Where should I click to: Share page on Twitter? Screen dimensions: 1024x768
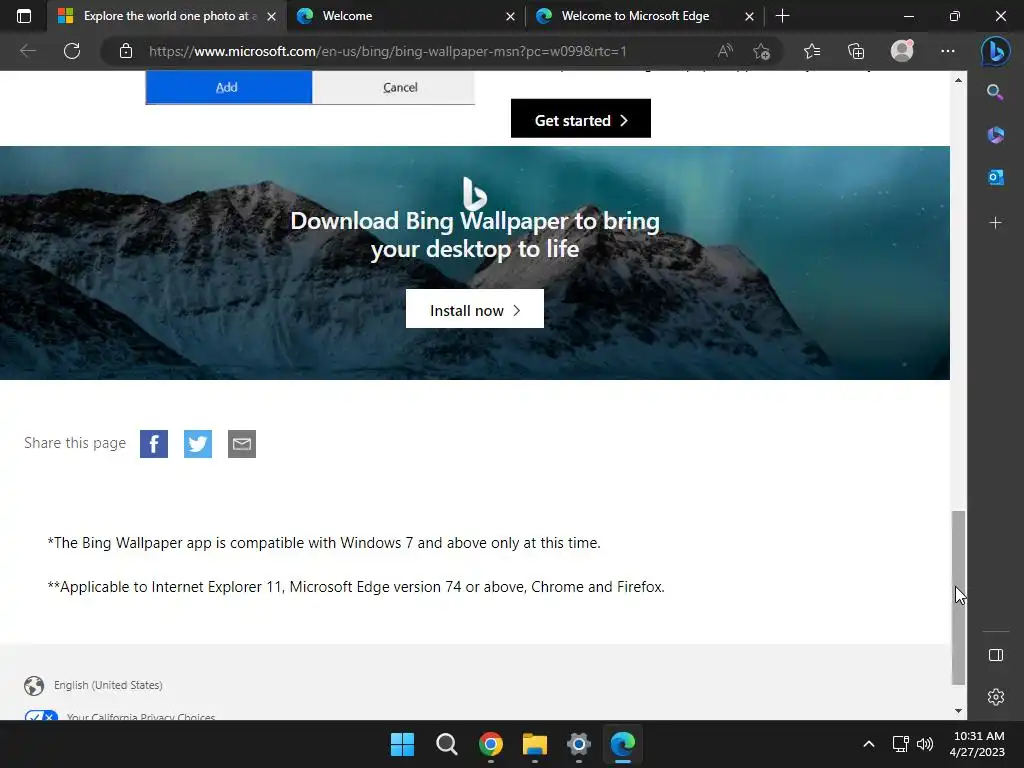pyautogui.click(x=198, y=444)
